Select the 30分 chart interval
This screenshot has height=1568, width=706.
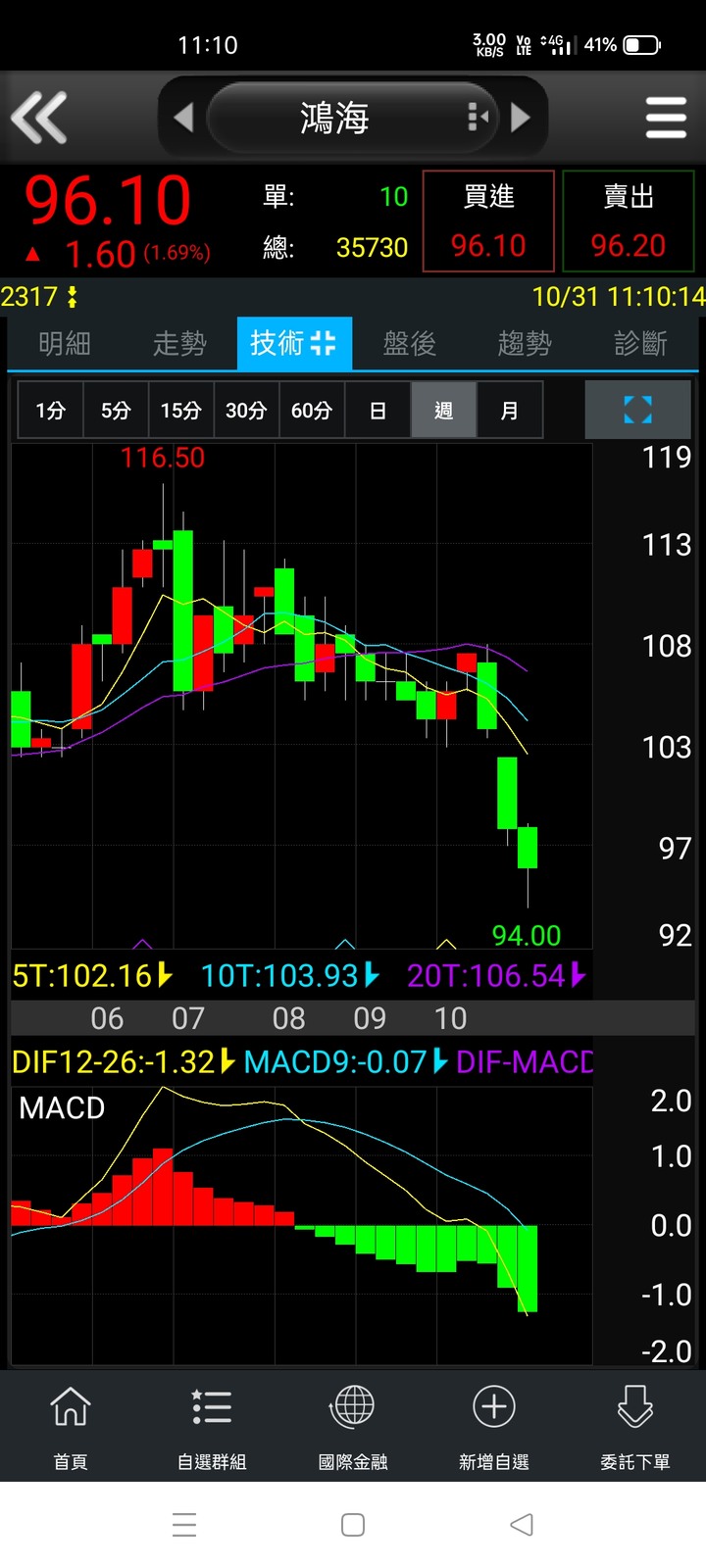coord(246,410)
